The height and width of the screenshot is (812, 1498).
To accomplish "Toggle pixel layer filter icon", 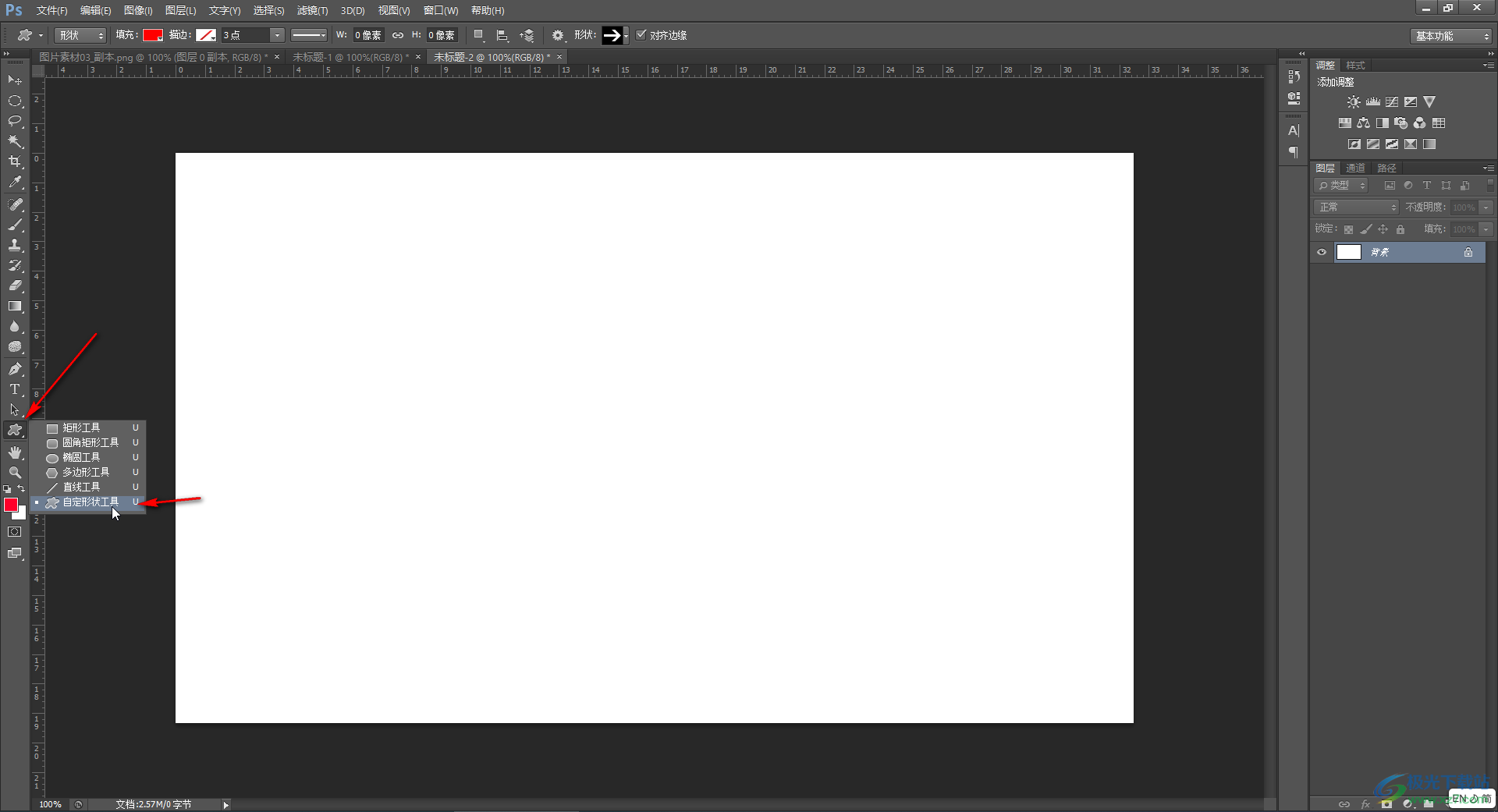I will click(1390, 186).
